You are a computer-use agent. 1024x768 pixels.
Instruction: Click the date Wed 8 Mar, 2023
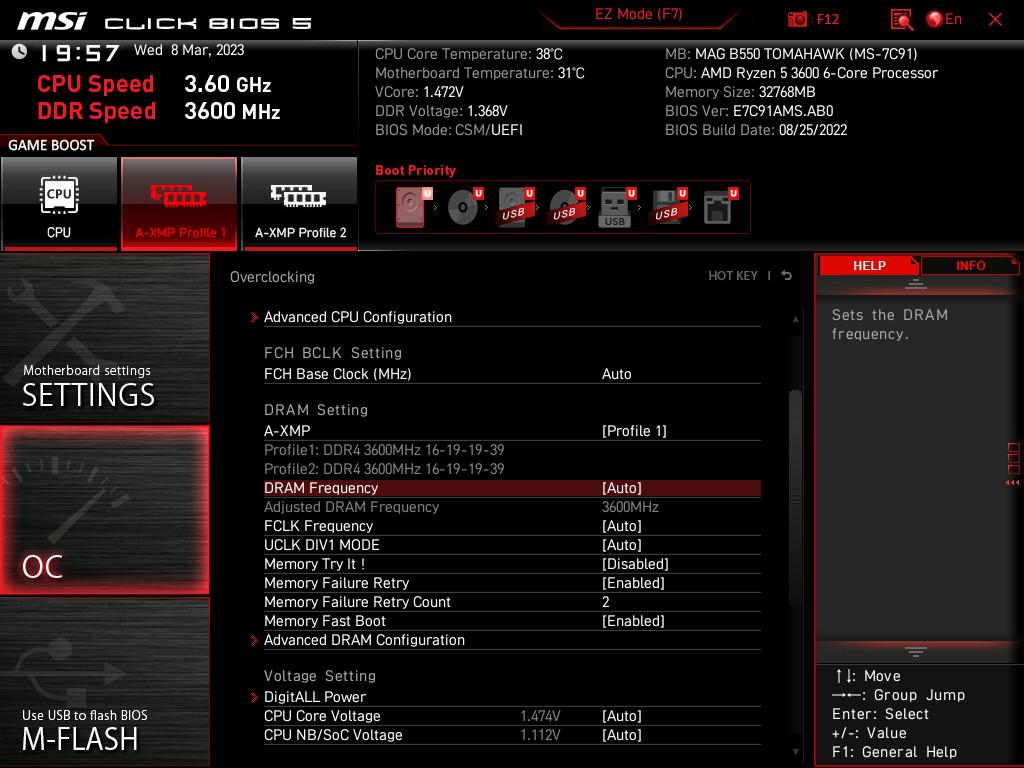[189, 50]
